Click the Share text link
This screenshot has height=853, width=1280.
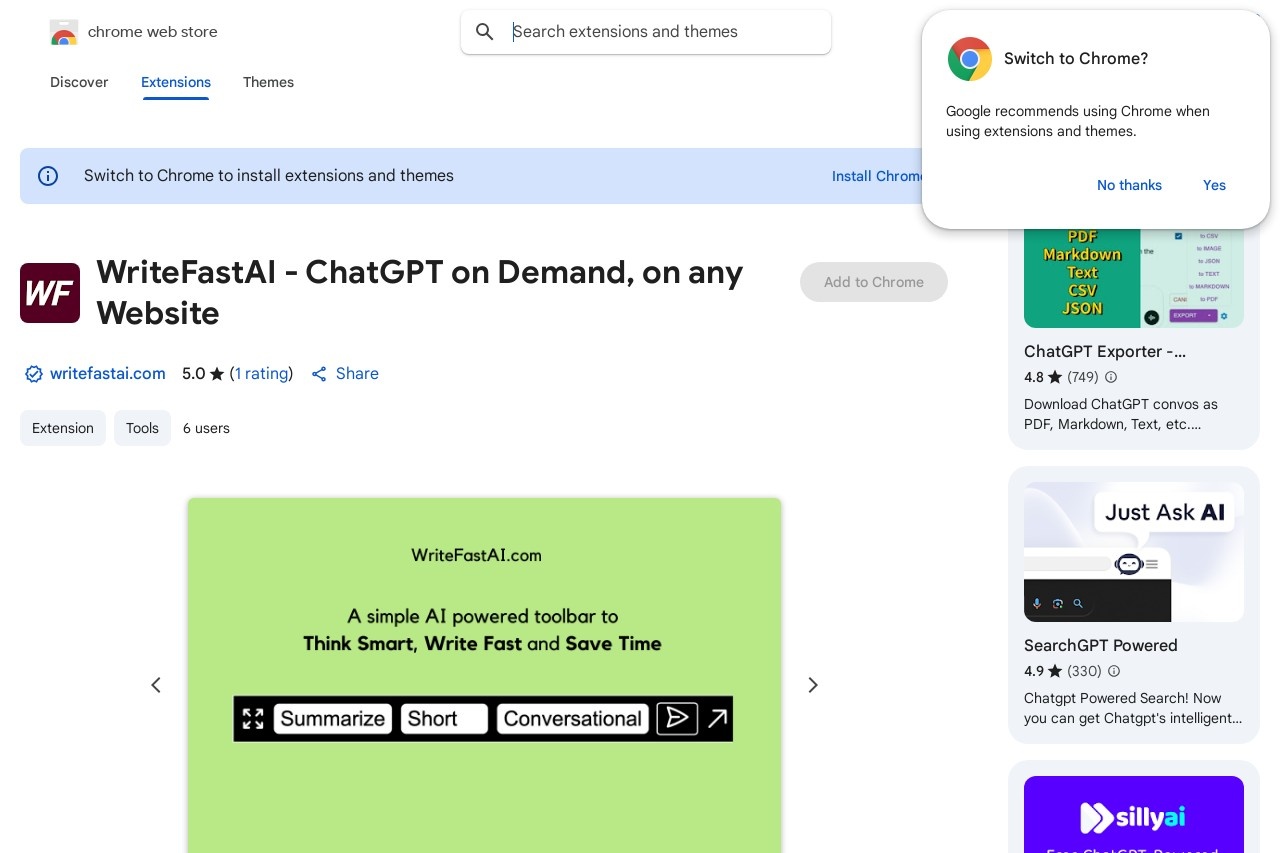357,374
